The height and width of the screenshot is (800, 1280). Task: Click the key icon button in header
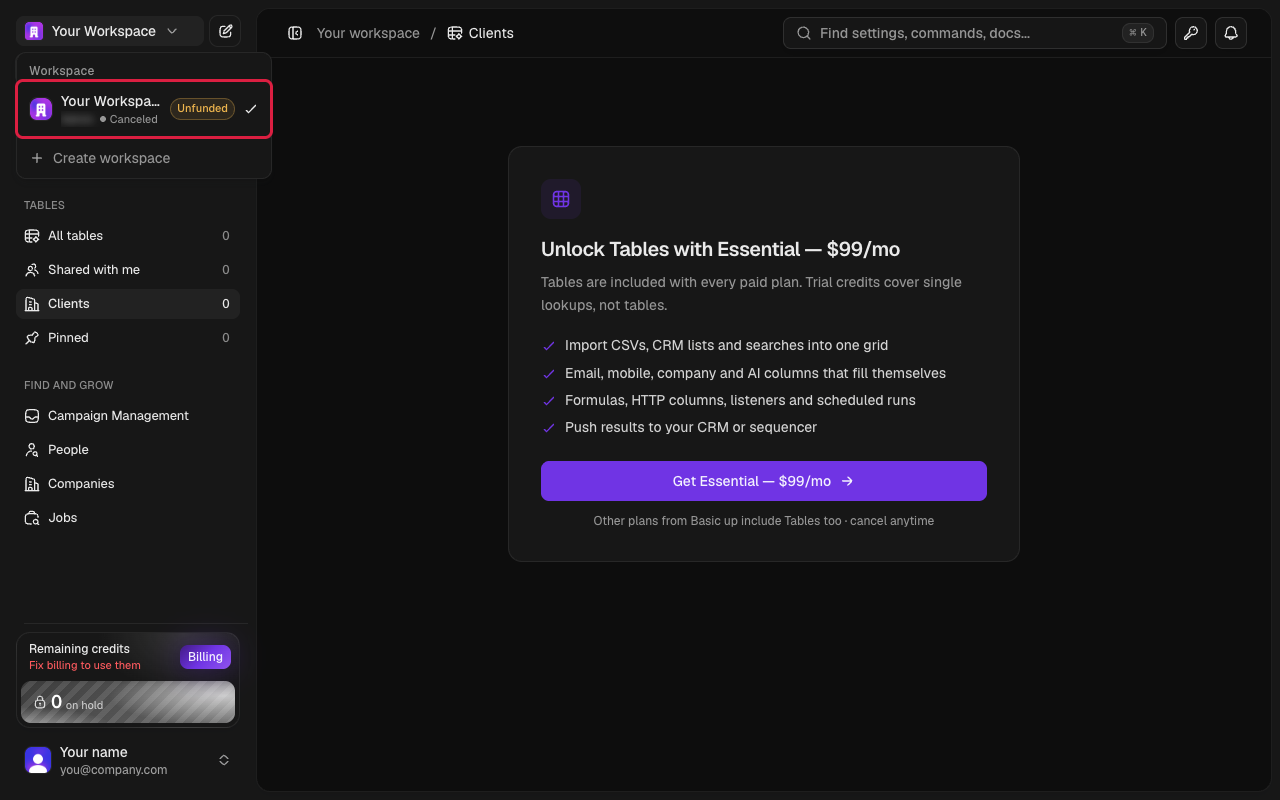pyautogui.click(x=1191, y=33)
